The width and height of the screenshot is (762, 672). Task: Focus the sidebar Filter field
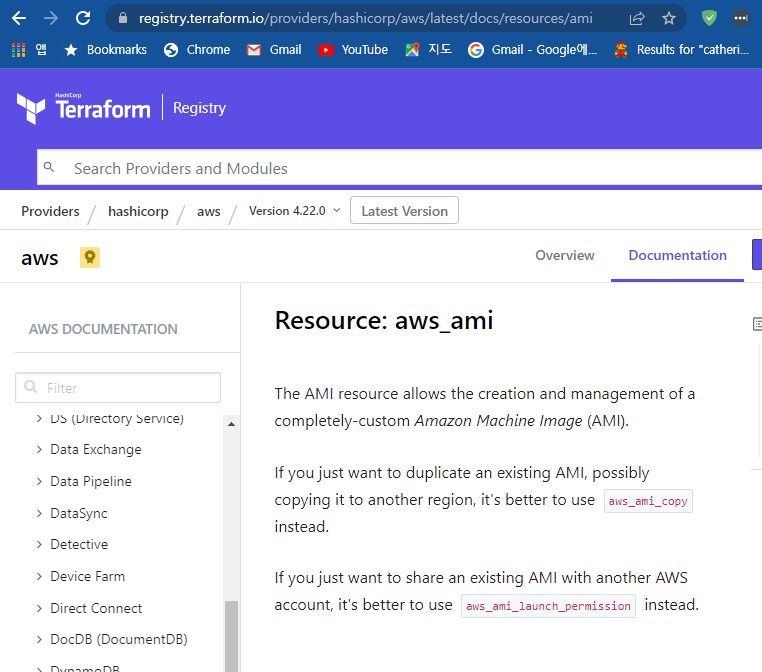pos(118,388)
